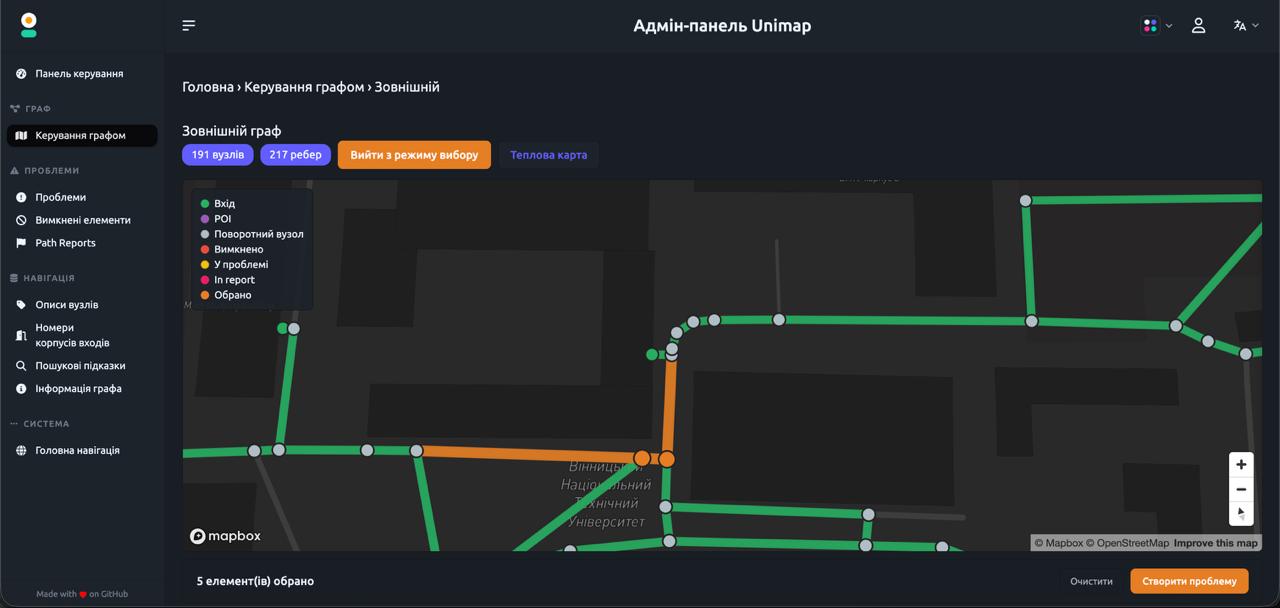This screenshot has height=608, width=1280.
Task: Click the Створити проблему button
Action: tap(1189, 581)
